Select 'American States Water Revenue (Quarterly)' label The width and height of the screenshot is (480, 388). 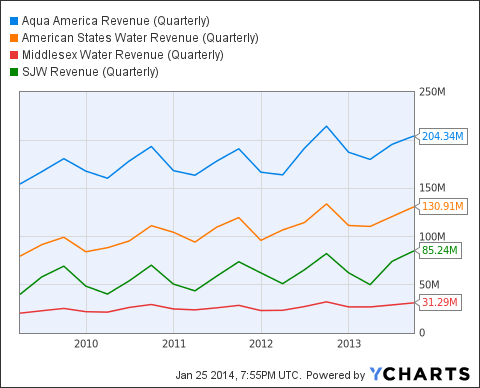tap(140, 38)
